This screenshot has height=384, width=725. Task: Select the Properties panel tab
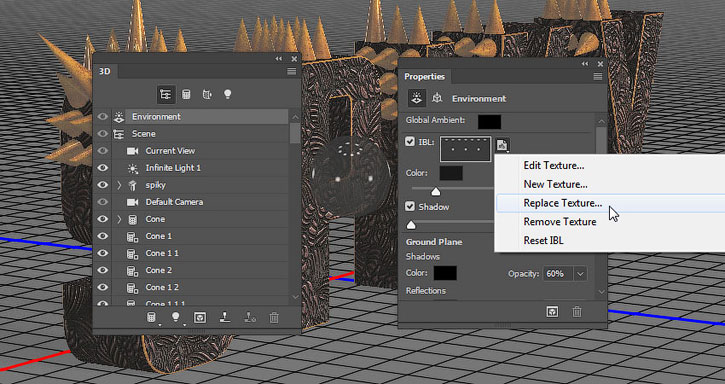(x=424, y=77)
